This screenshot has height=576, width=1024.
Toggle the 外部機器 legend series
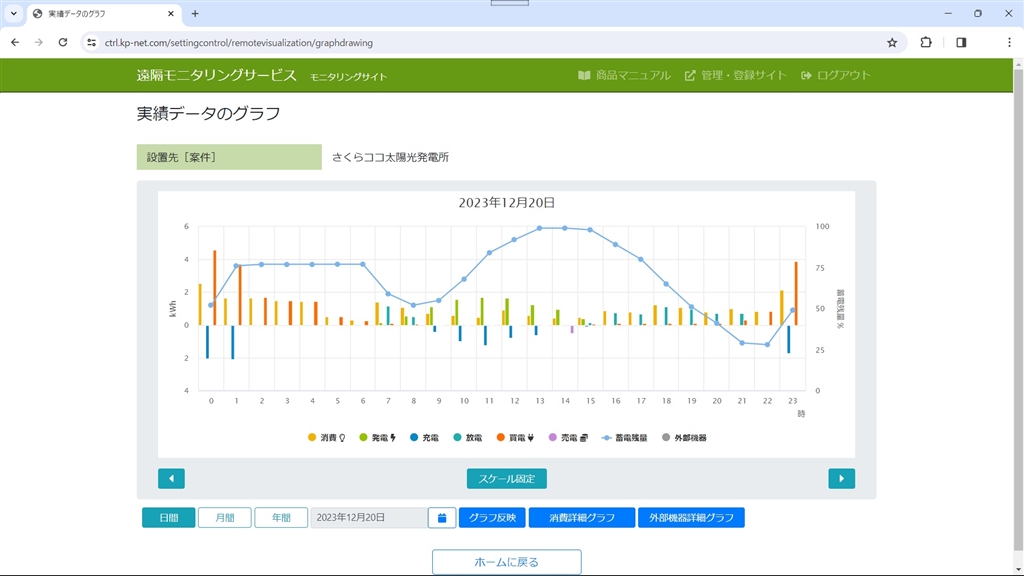pos(684,438)
